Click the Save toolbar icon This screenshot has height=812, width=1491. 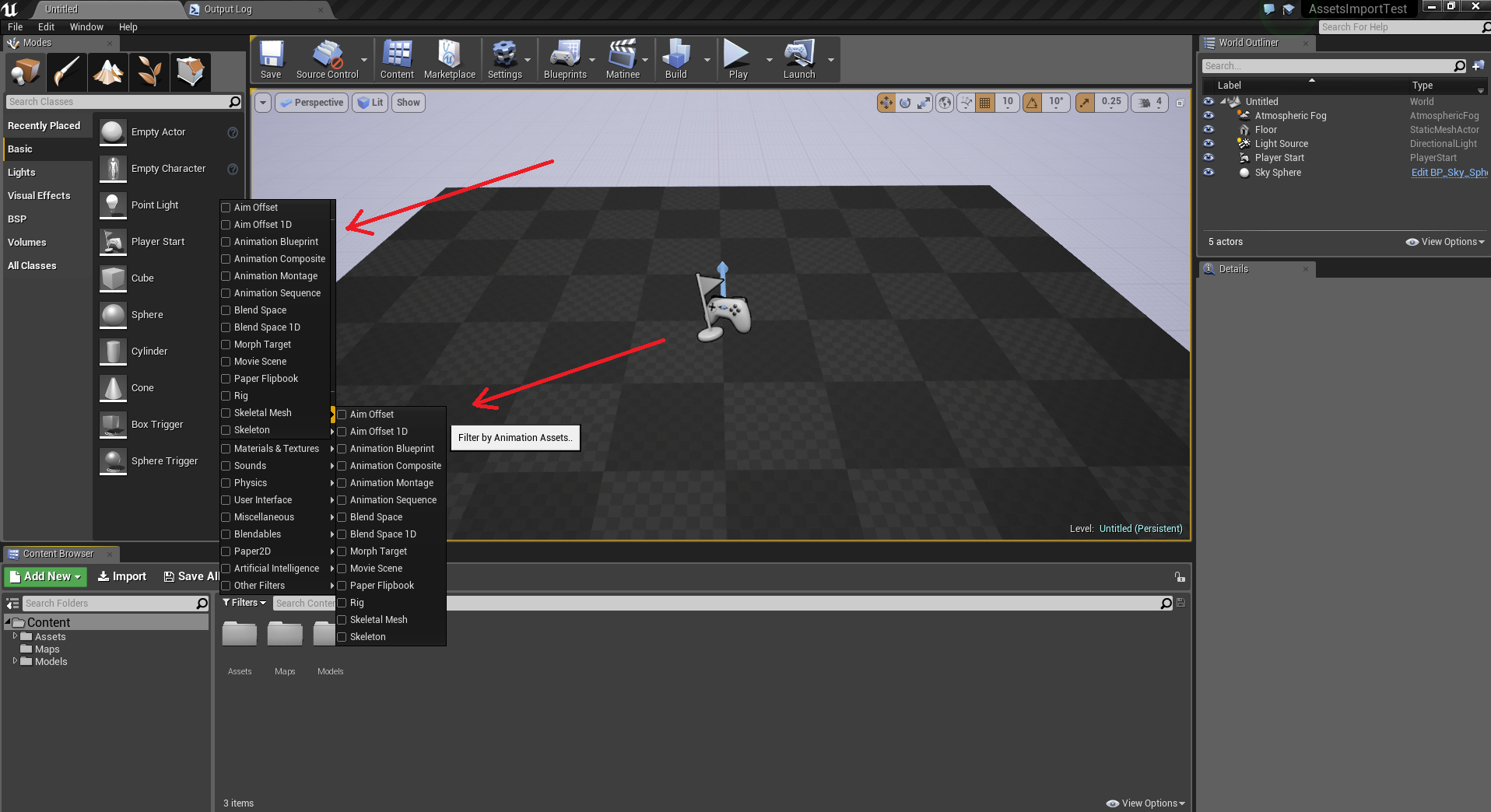coord(271,59)
